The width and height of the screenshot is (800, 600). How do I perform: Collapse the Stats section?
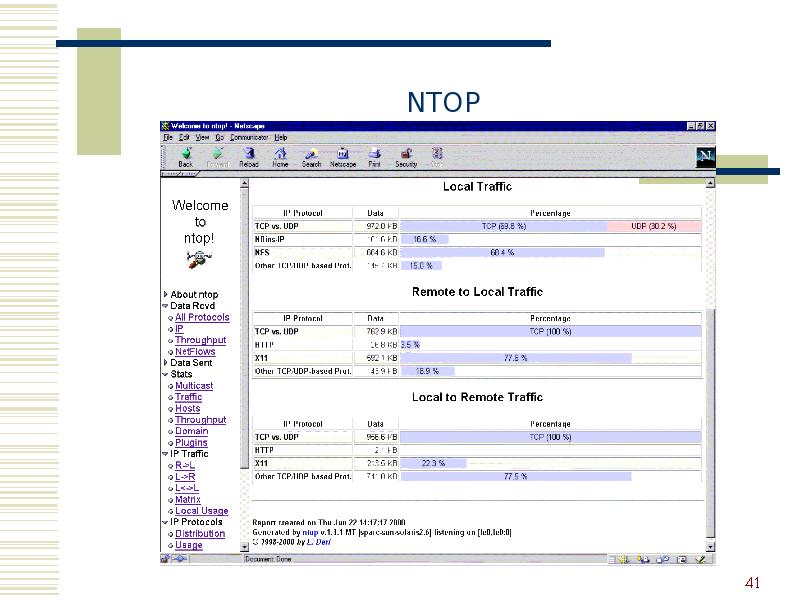pyautogui.click(x=166, y=374)
